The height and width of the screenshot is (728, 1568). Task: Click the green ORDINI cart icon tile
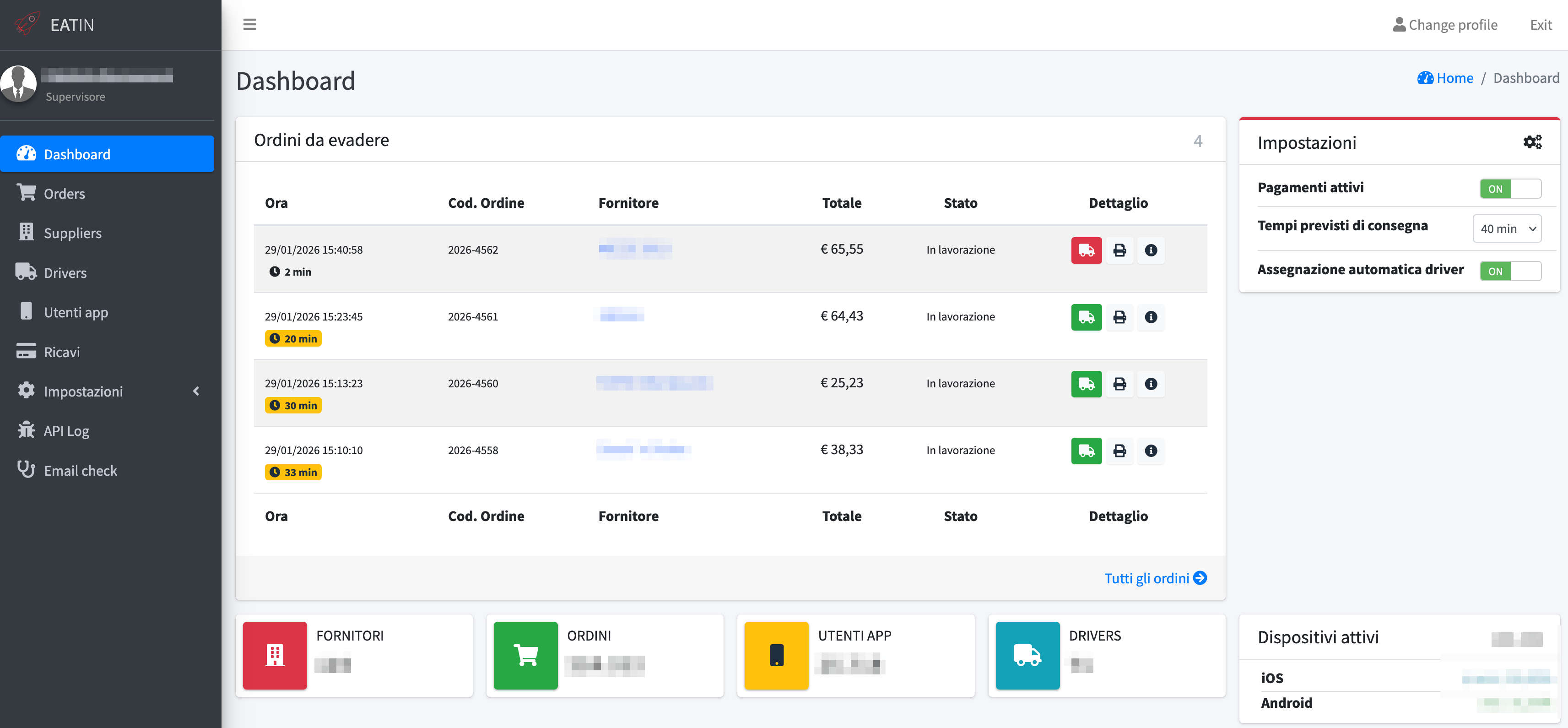[x=525, y=656]
